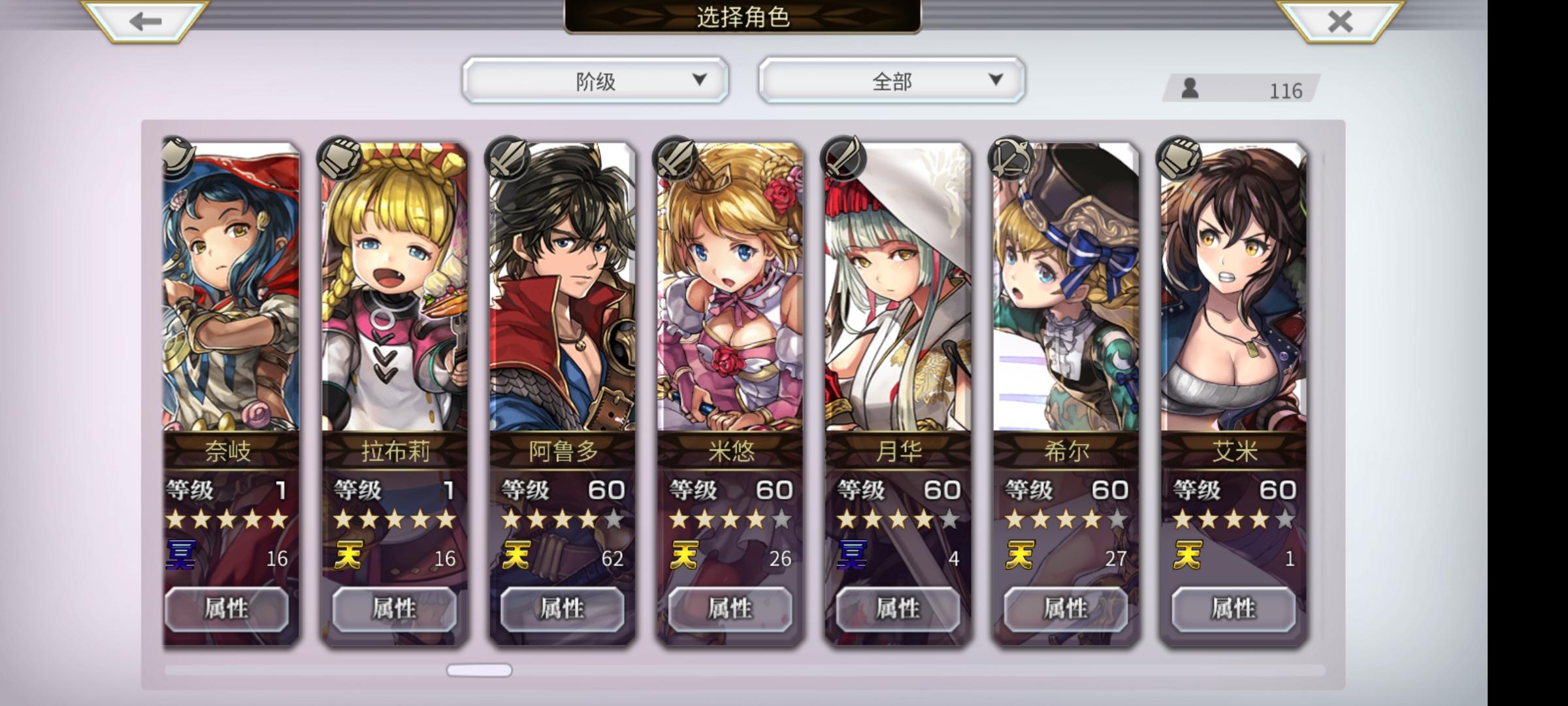This screenshot has height=706, width=1568.
Task: Click the horizontal scrollbar thumb below the cards
Action: point(479,670)
